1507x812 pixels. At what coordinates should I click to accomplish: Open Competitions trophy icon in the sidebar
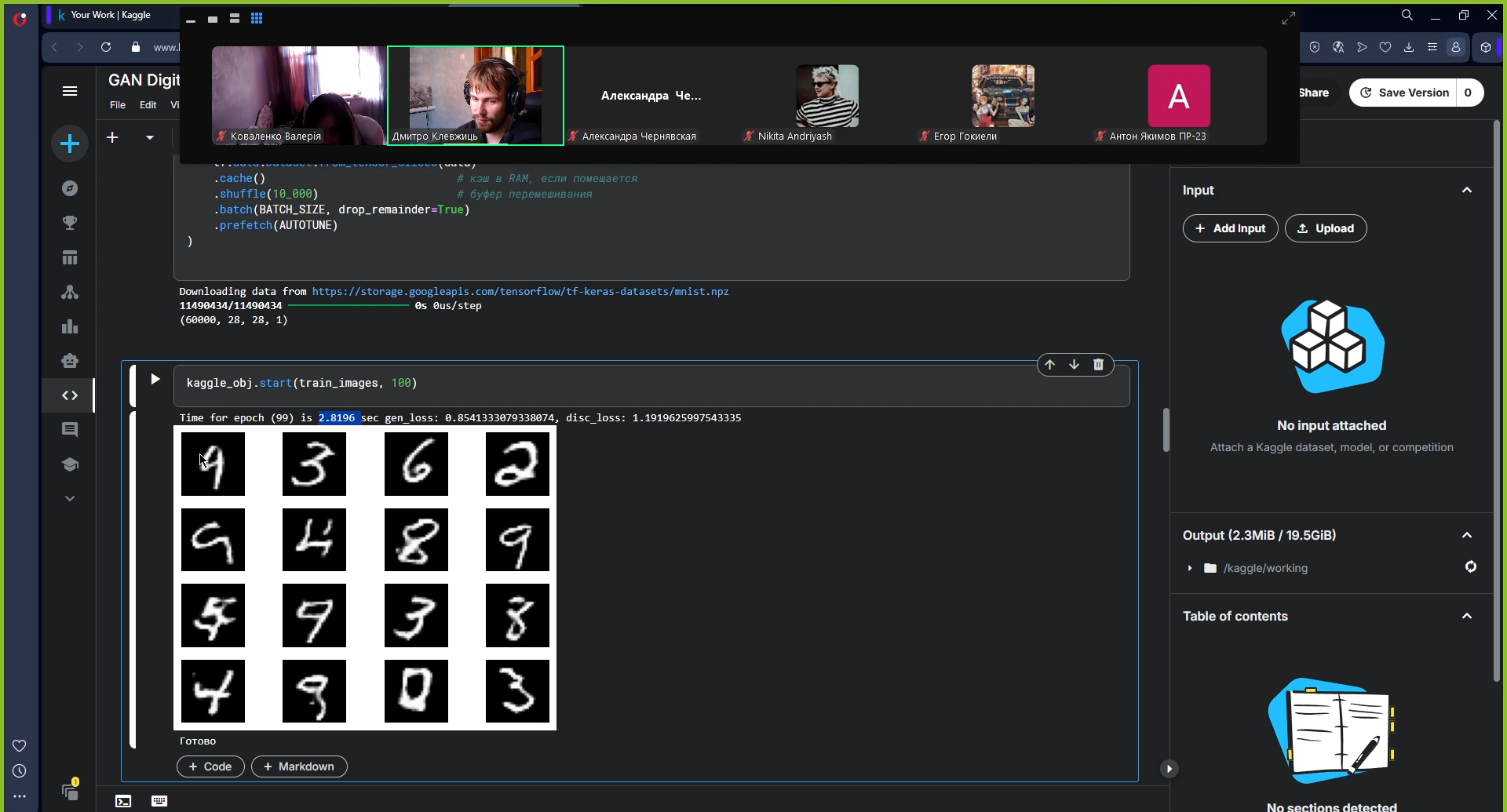click(x=70, y=223)
